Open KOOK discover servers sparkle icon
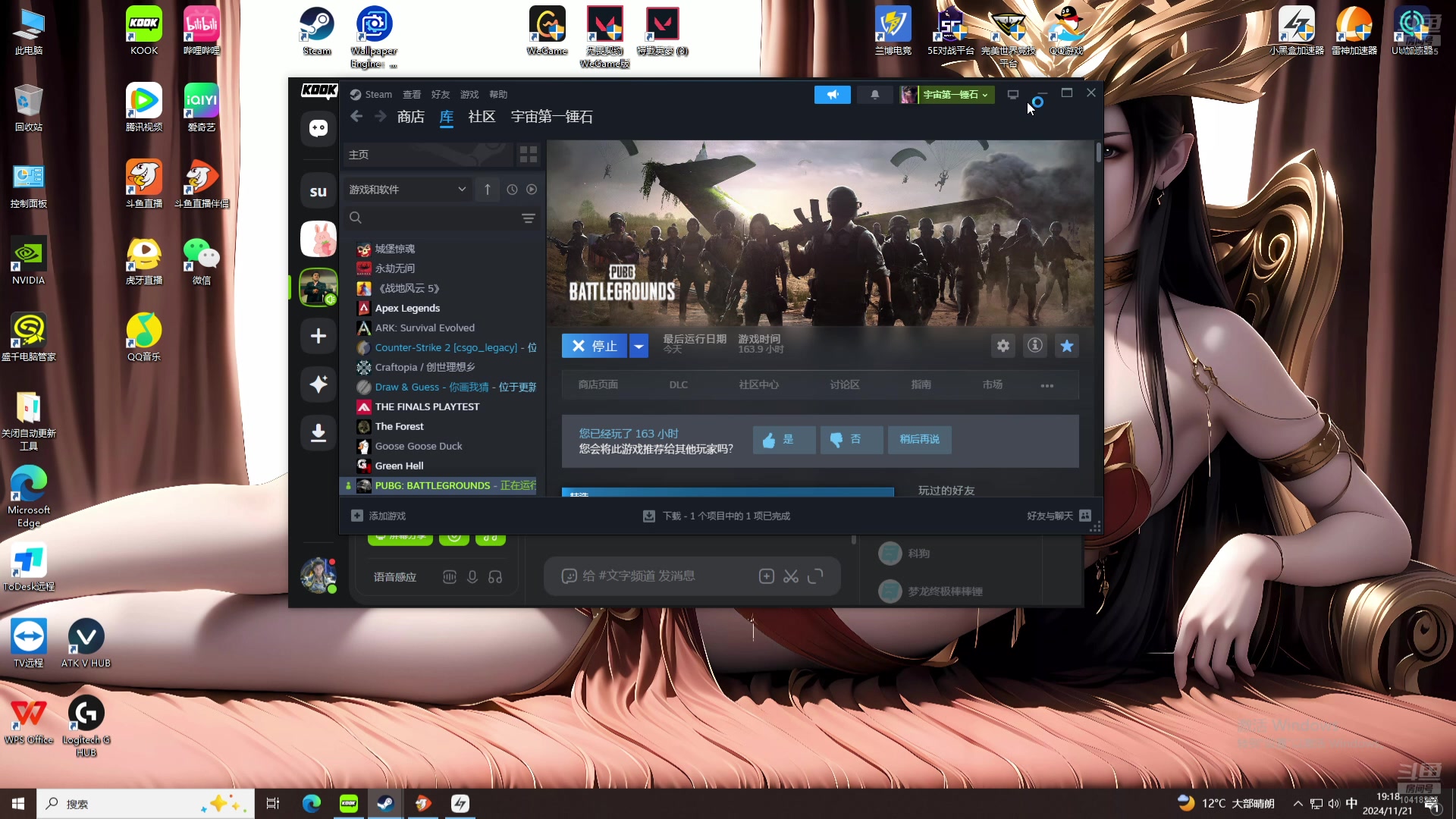Image resolution: width=1456 pixels, height=819 pixels. [x=318, y=384]
